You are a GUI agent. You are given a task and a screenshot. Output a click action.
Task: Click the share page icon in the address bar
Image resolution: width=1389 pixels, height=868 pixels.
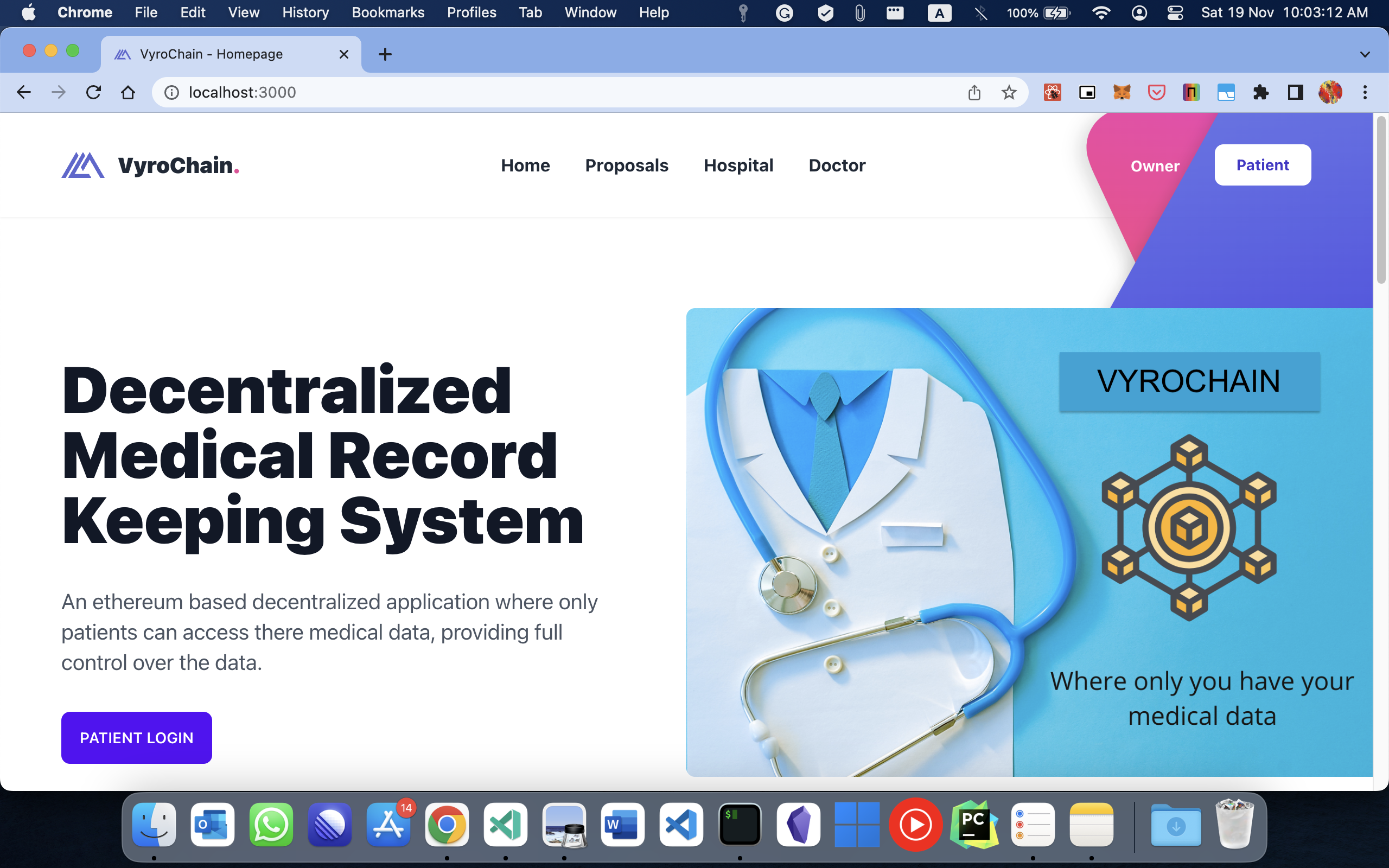[974, 92]
